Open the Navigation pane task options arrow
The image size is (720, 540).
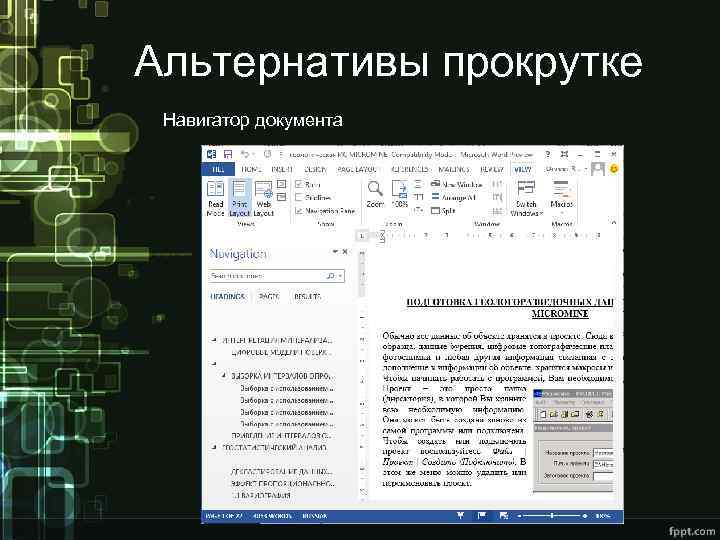coord(335,252)
